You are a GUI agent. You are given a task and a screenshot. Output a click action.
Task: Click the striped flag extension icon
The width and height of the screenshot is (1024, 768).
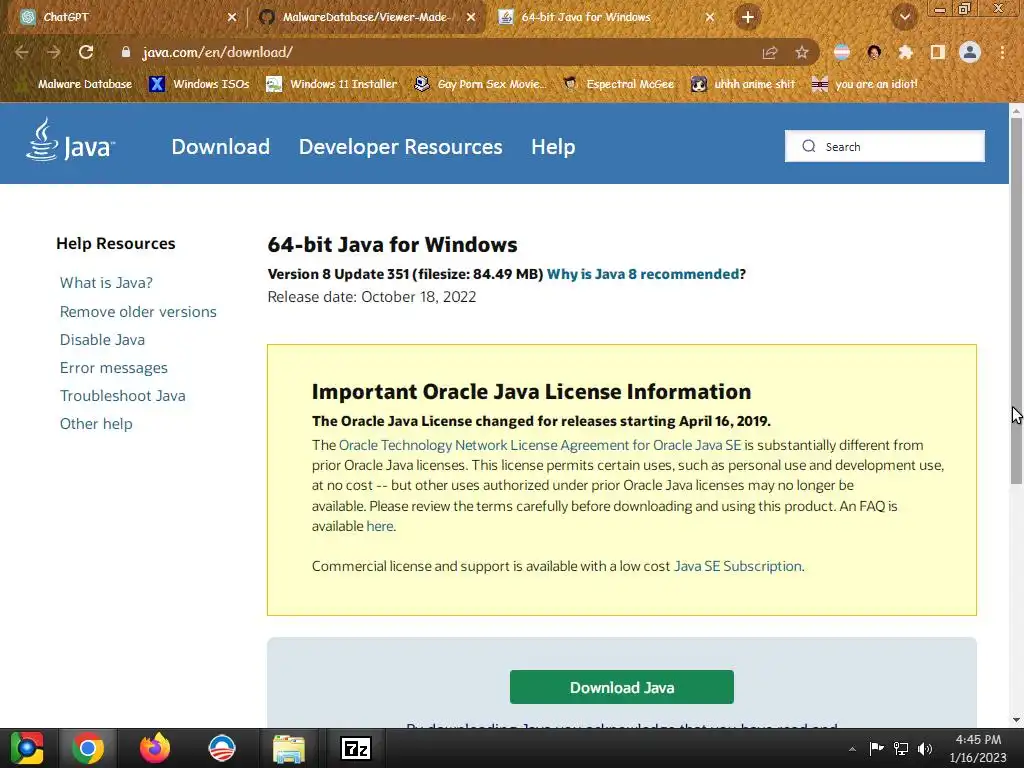tap(842, 52)
